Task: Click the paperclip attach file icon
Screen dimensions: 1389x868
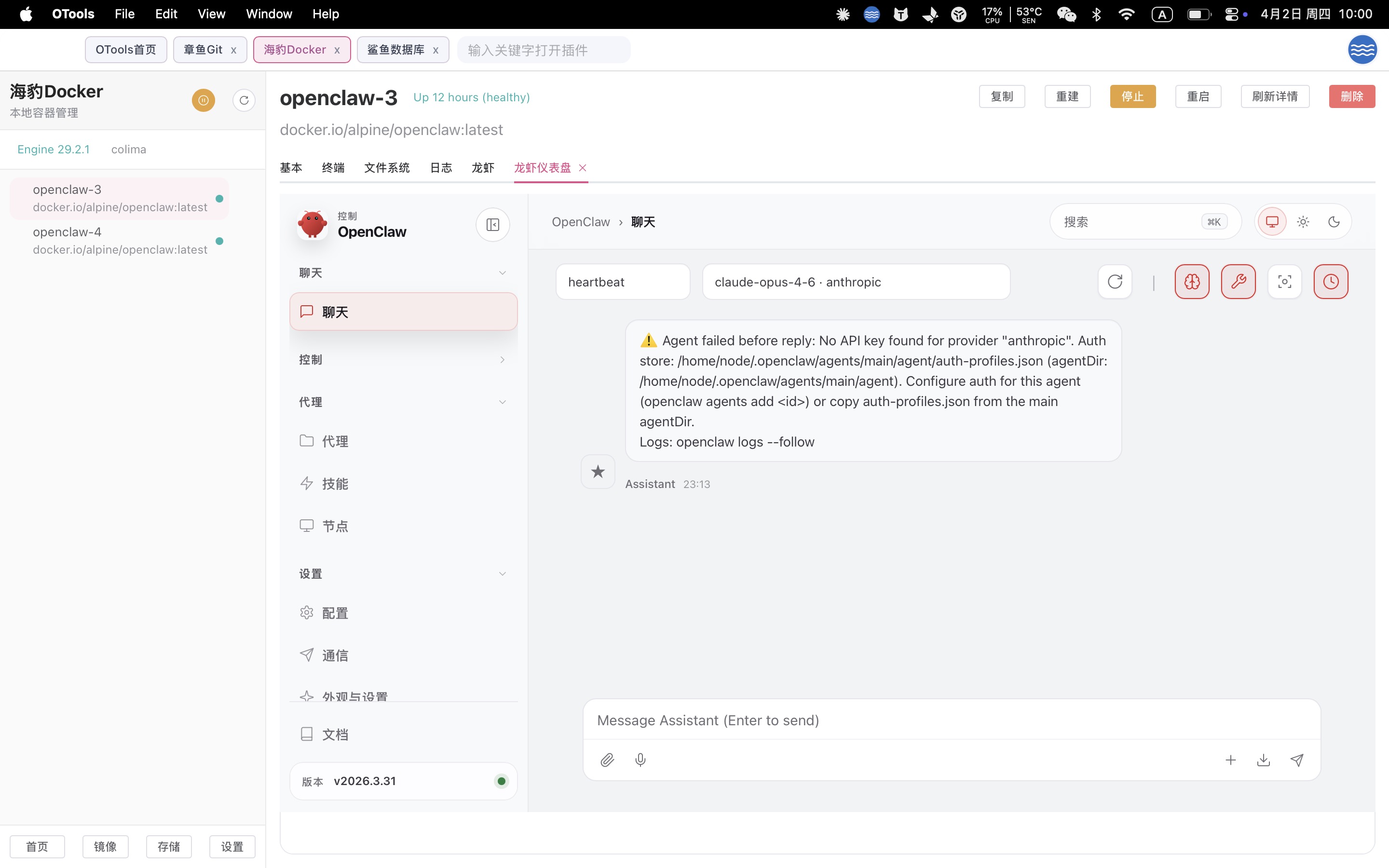Action: [x=607, y=760]
